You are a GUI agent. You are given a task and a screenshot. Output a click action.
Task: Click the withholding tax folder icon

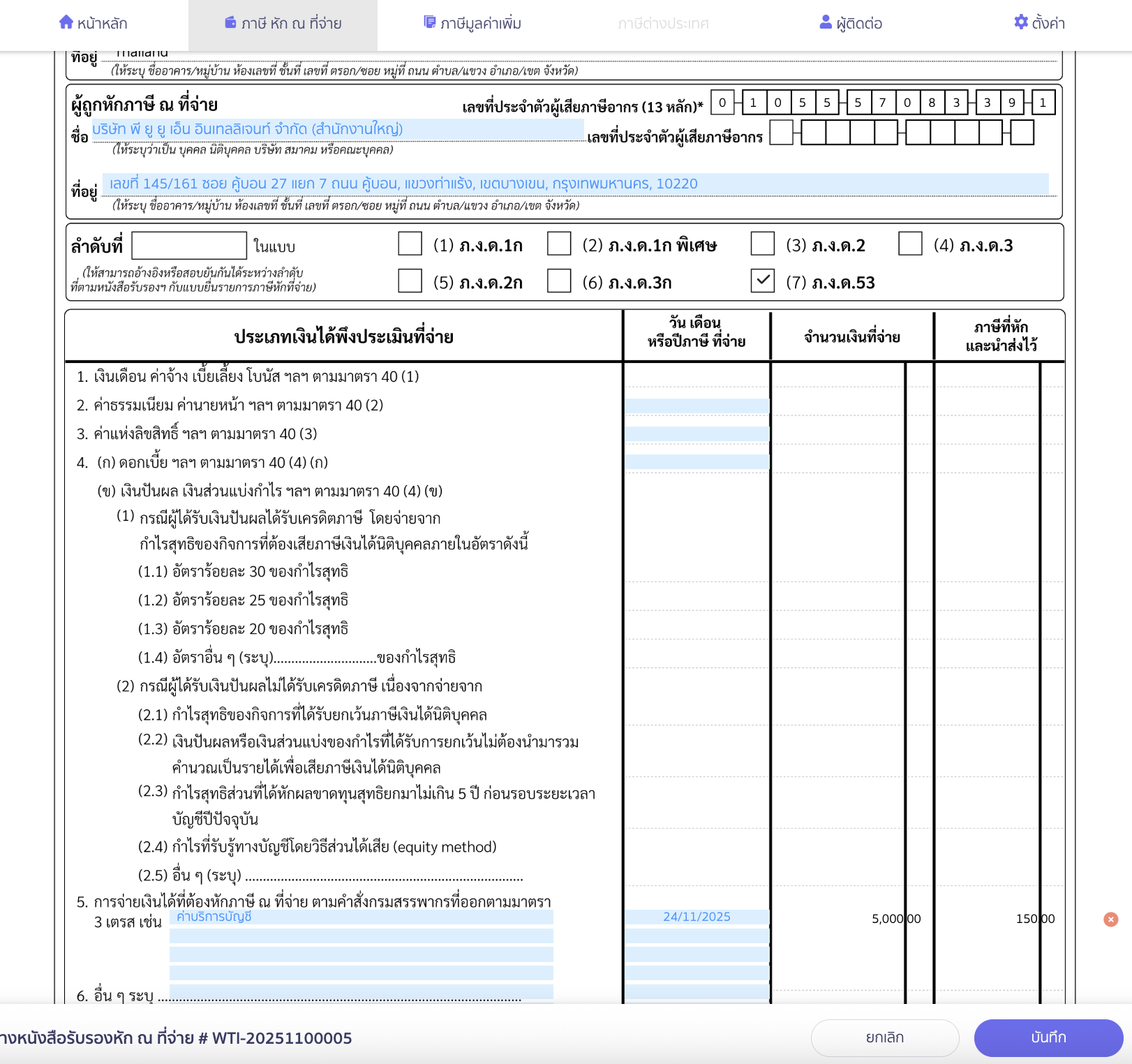tap(230, 22)
